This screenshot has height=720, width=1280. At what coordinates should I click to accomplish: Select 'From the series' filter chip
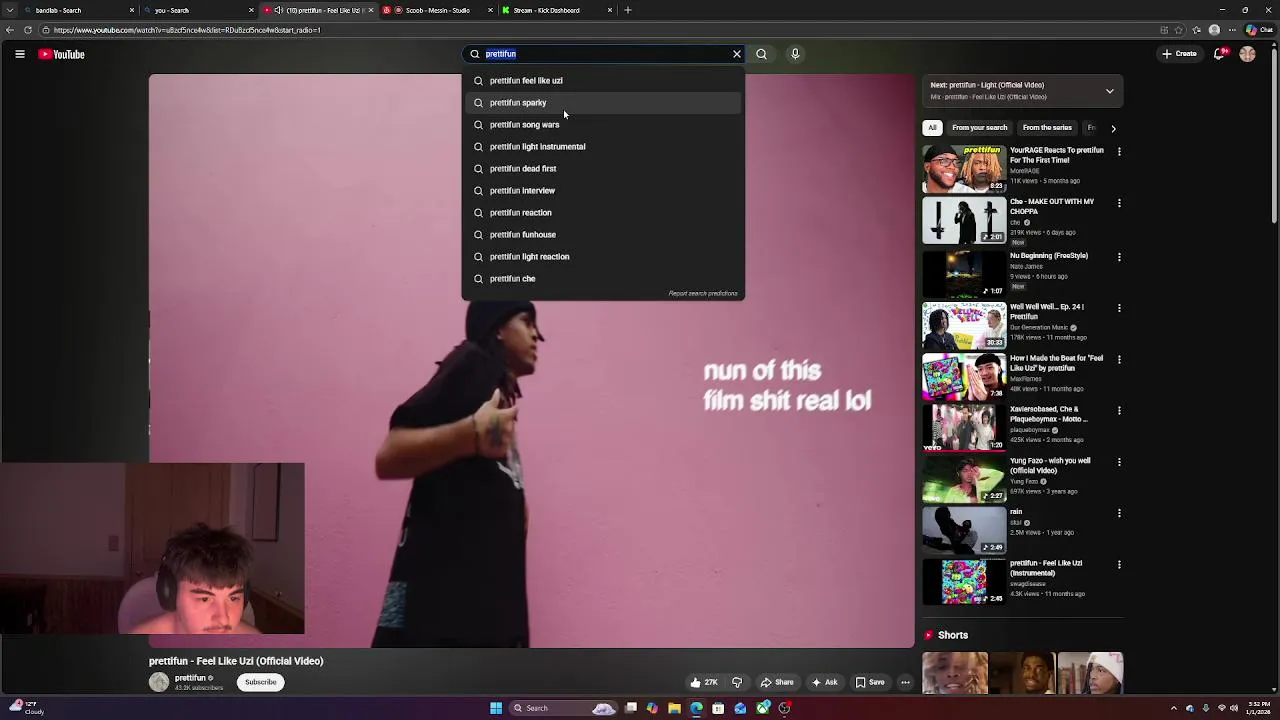coord(1047,128)
